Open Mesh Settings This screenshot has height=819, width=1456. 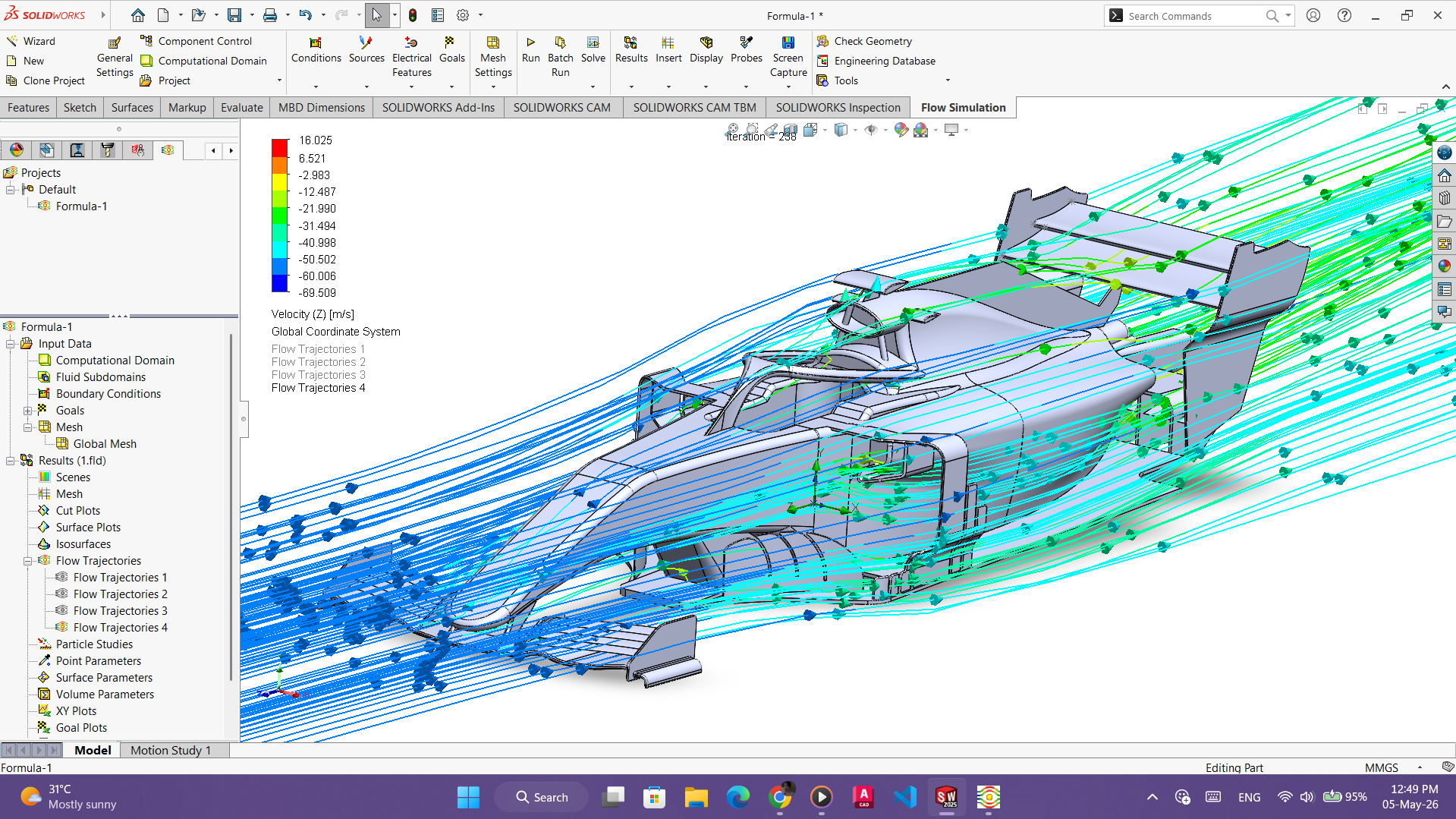pos(493,57)
